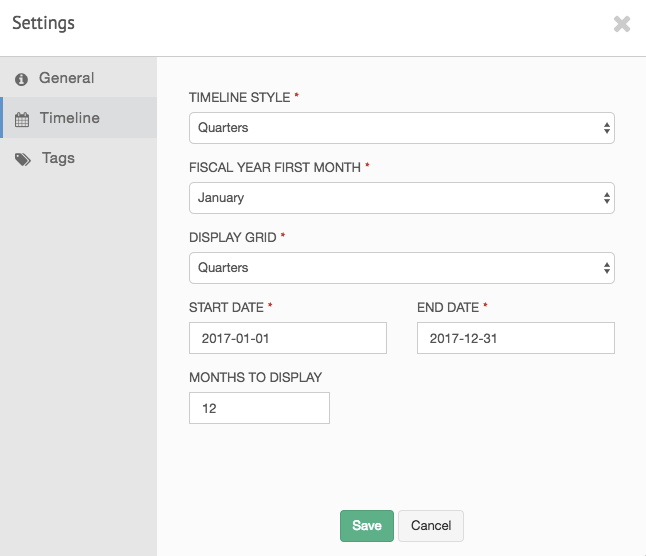Switch to the General settings tab

click(x=66, y=78)
